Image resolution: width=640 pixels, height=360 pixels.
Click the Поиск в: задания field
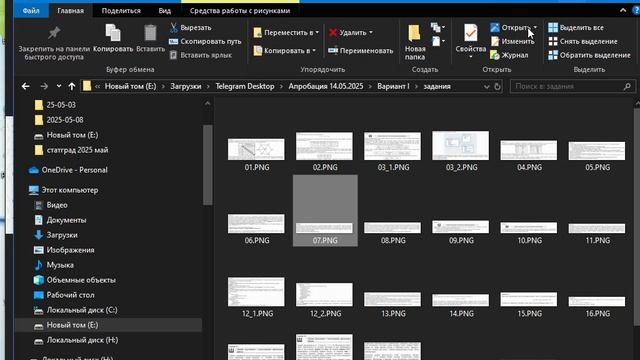pyautogui.click(x=572, y=86)
